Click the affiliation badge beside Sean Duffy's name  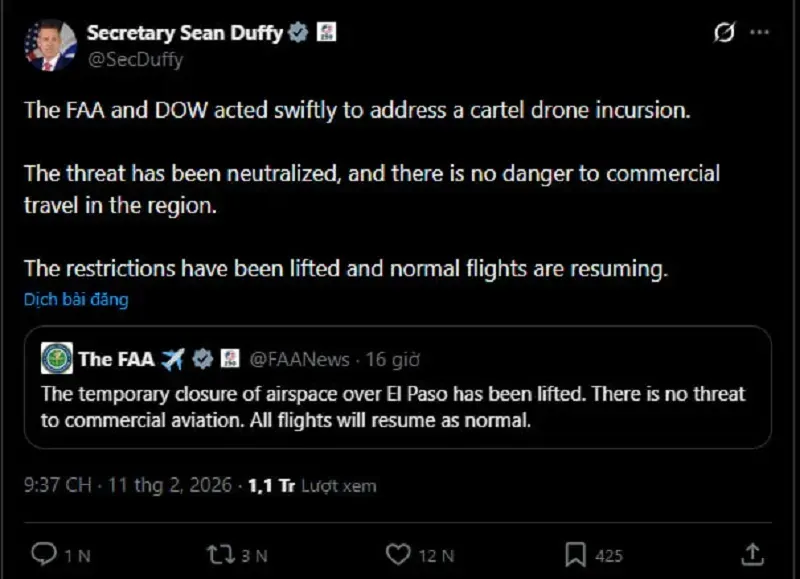326,32
